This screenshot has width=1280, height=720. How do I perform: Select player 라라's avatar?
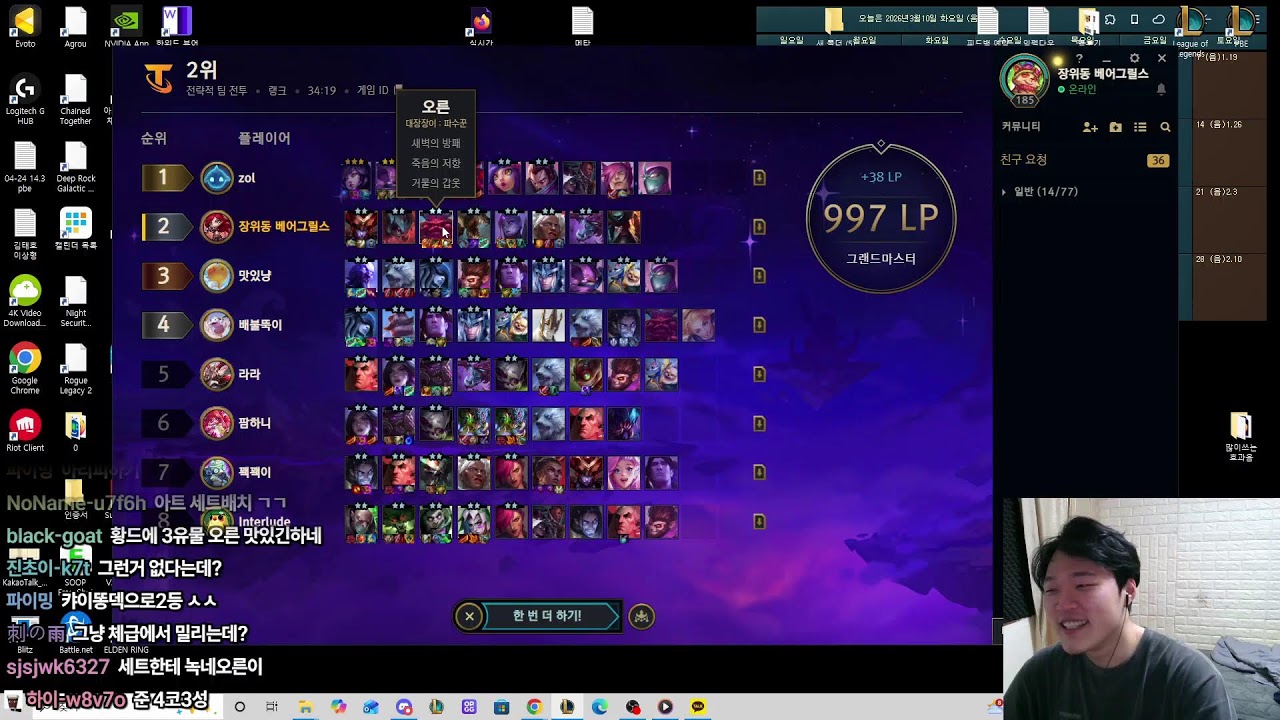[x=217, y=374]
